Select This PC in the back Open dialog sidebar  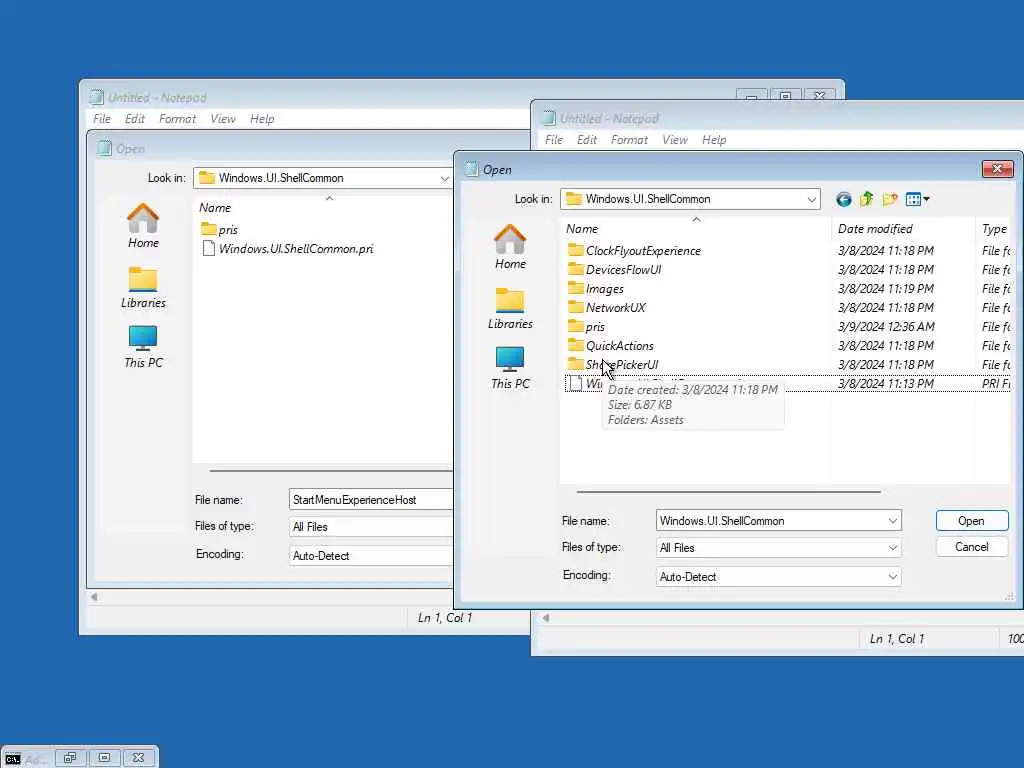(x=143, y=347)
